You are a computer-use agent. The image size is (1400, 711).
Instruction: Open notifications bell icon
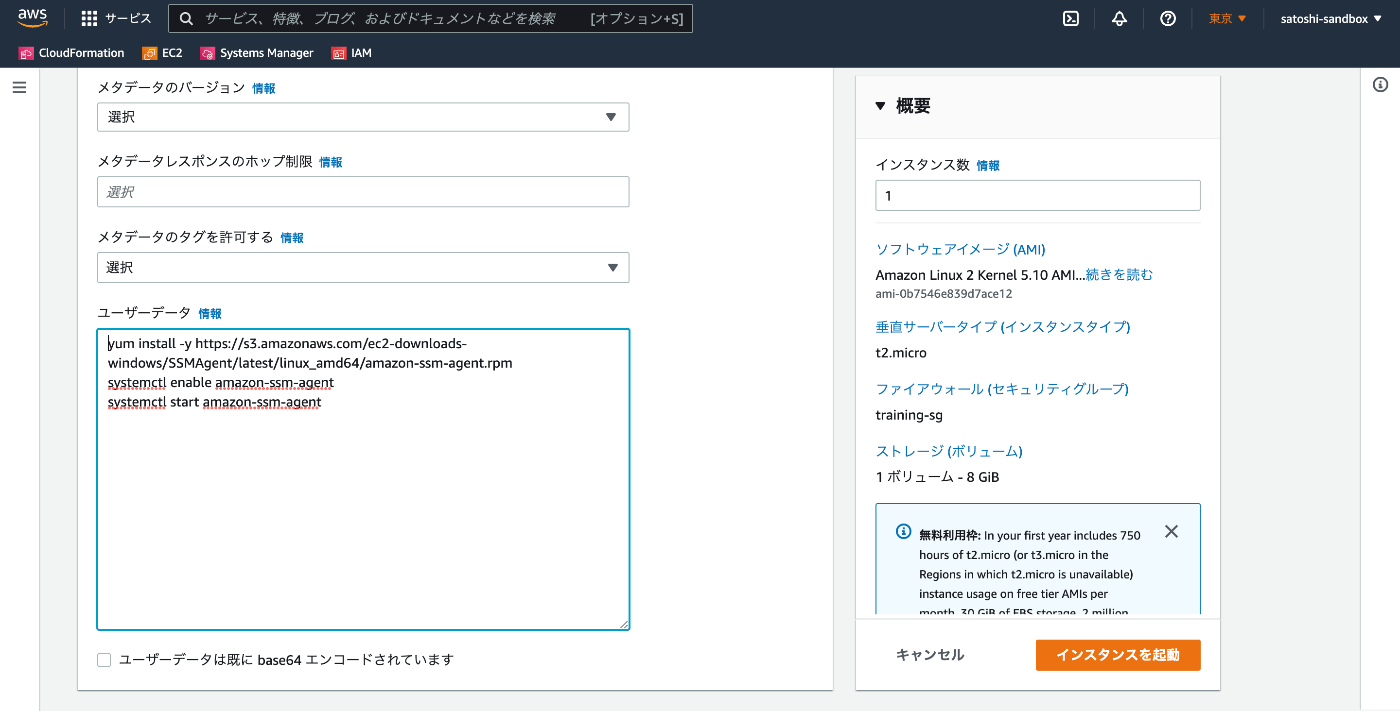1119,18
